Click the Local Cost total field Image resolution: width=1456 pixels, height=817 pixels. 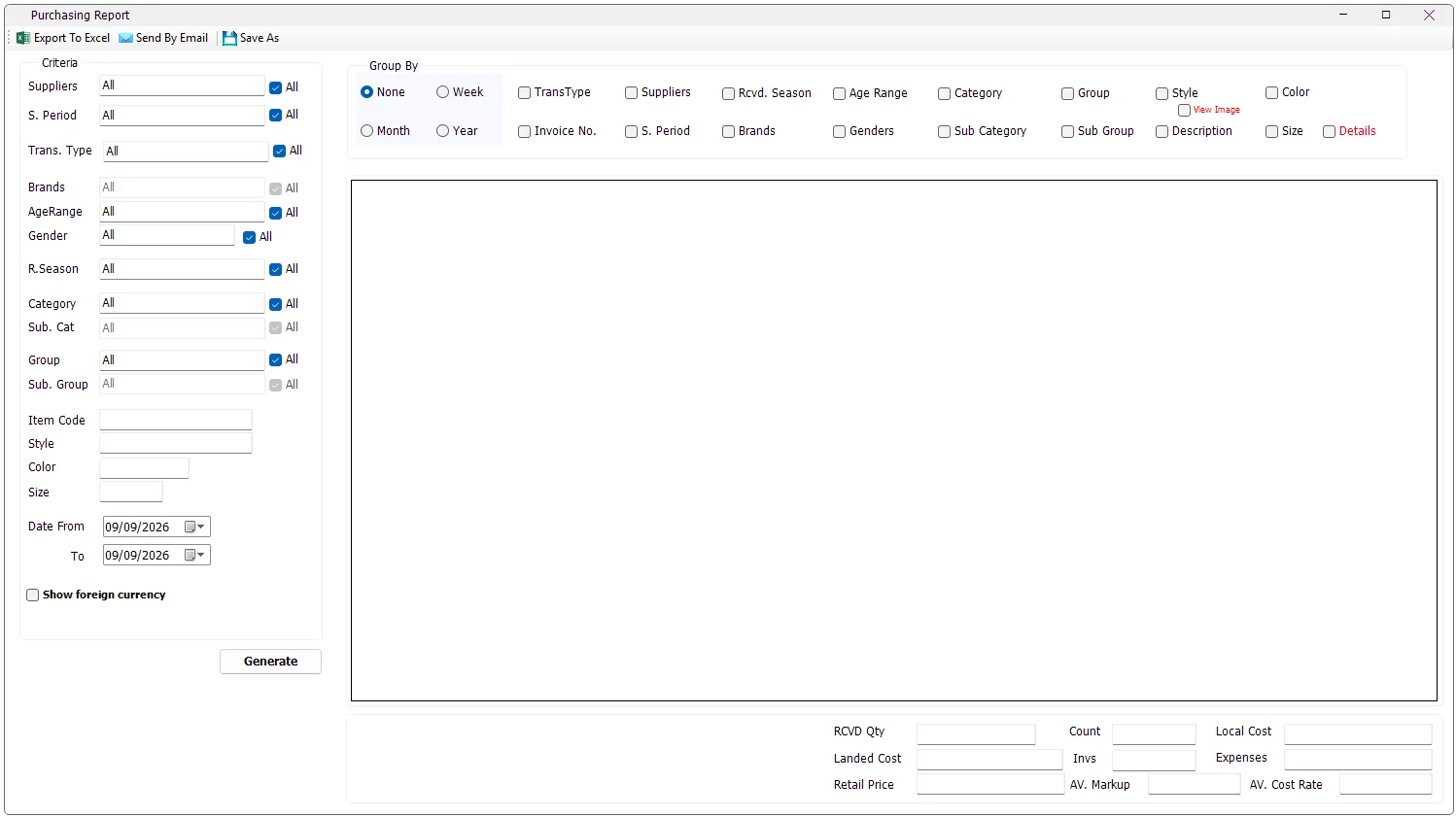(x=1358, y=733)
